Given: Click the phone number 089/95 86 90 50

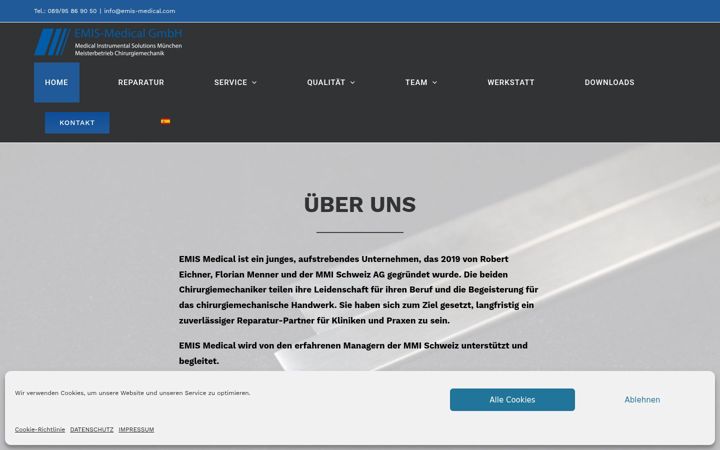Looking at the screenshot, I should point(72,11).
